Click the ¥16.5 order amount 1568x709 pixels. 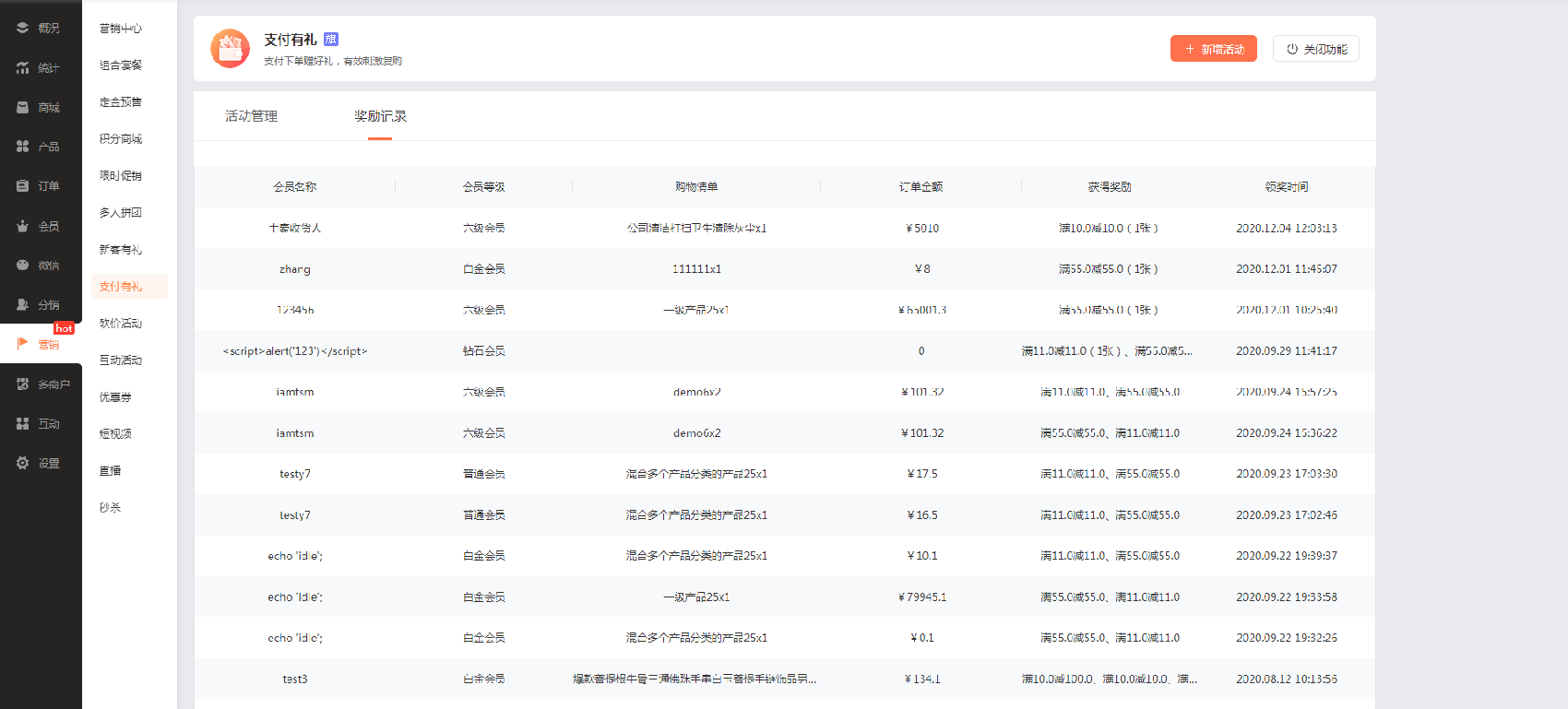[922, 515]
